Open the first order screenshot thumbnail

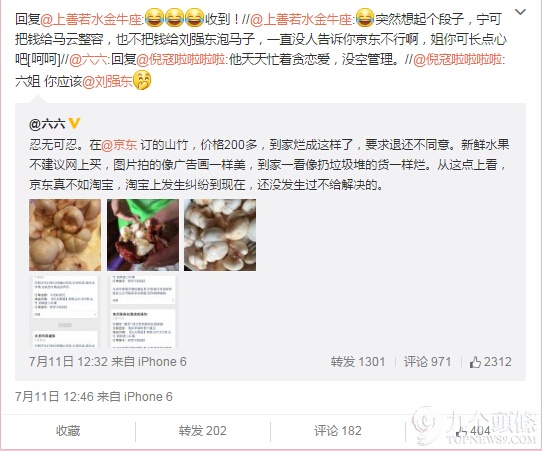pyautogui.click(x=65, y=312)
